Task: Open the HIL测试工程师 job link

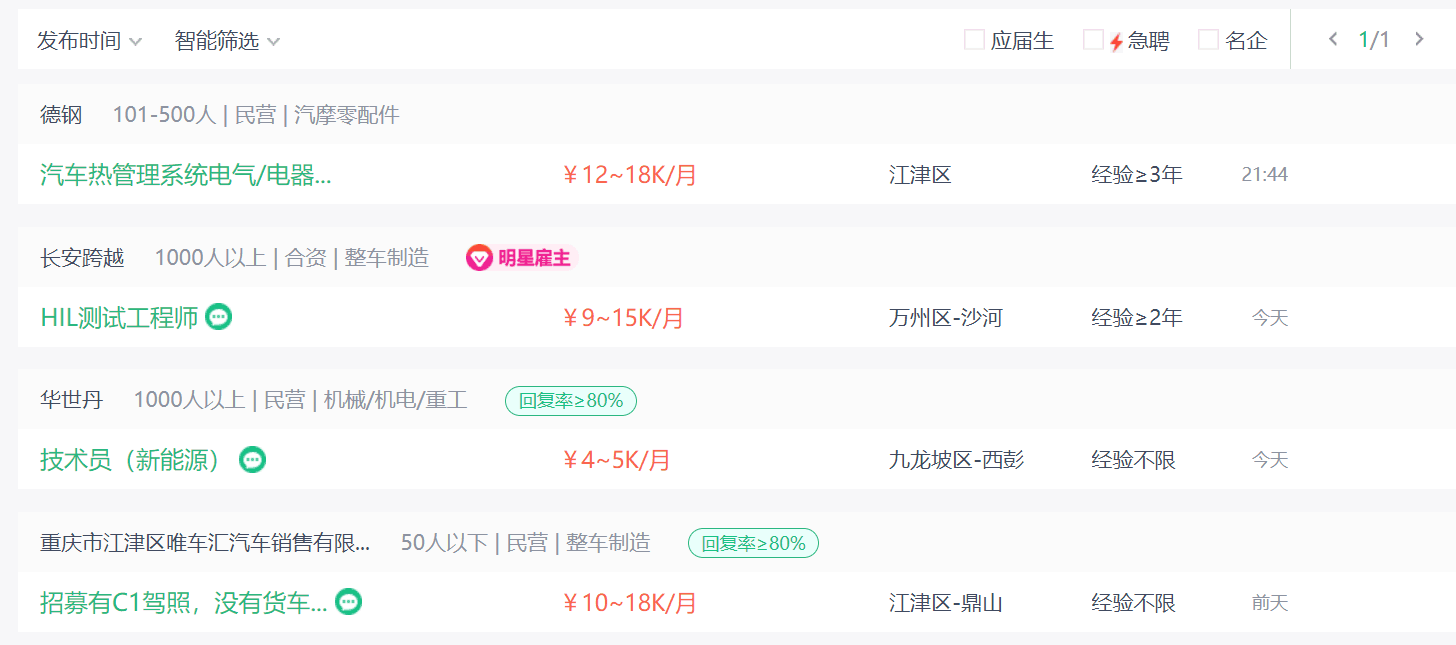Action: tap(119, 318)
